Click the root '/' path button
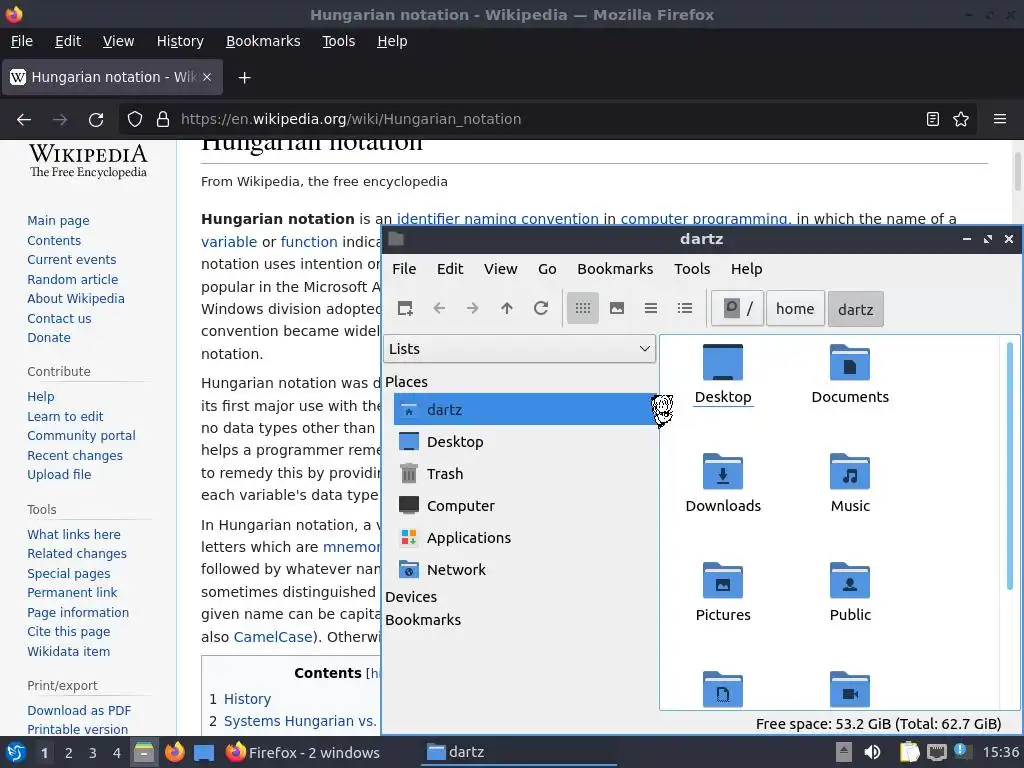Viewport: 1024px width, 768px height. (737, 308)
